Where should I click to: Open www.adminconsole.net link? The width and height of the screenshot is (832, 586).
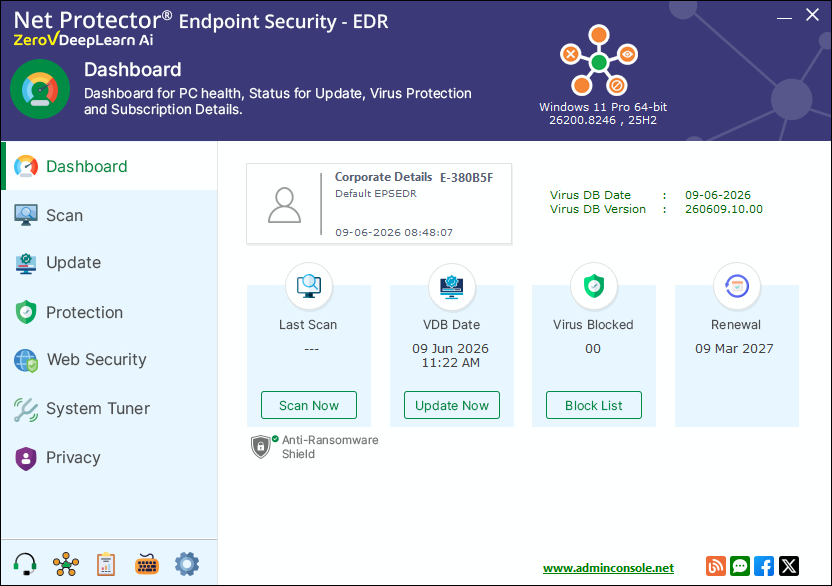(x=608, y=568)
